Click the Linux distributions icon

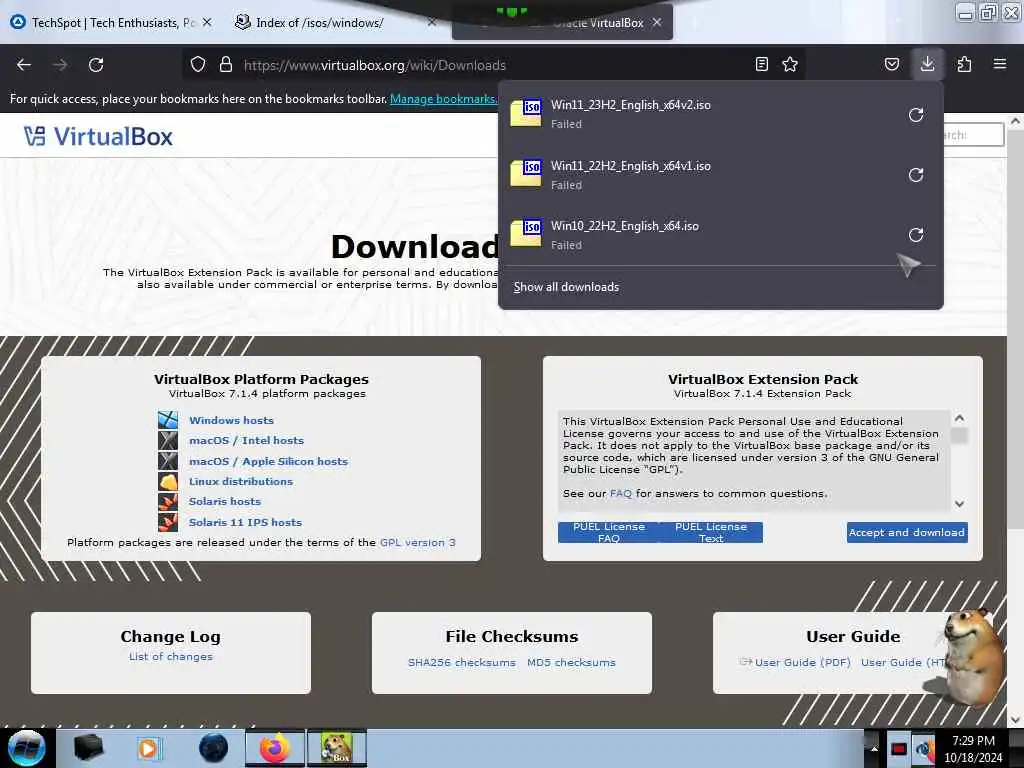[x=168, y=481]
